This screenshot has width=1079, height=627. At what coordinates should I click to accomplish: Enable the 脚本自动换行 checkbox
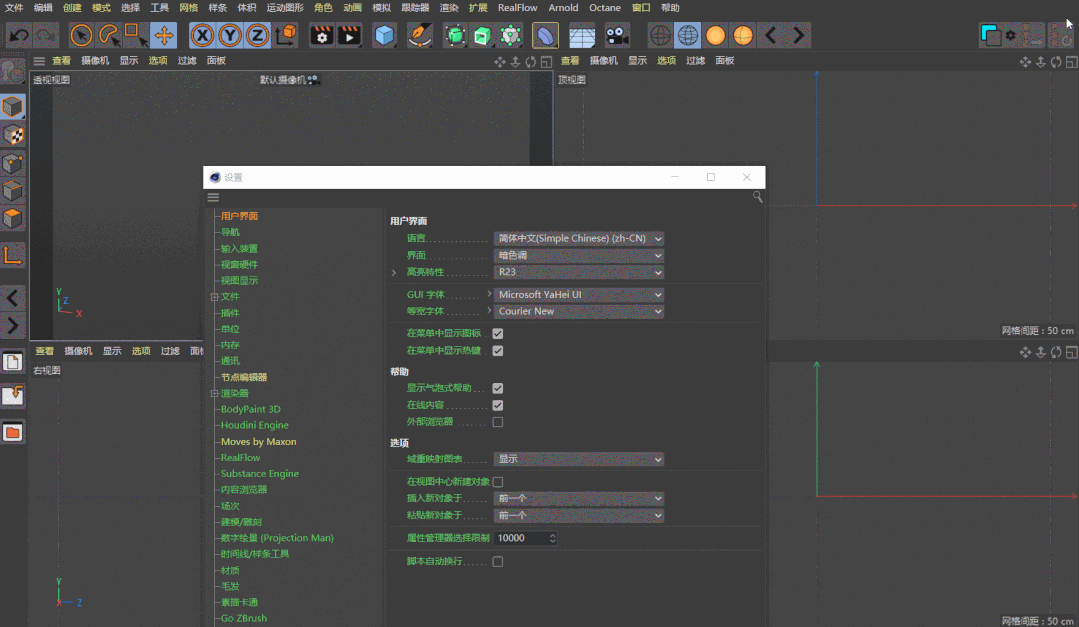click(498, 562)
